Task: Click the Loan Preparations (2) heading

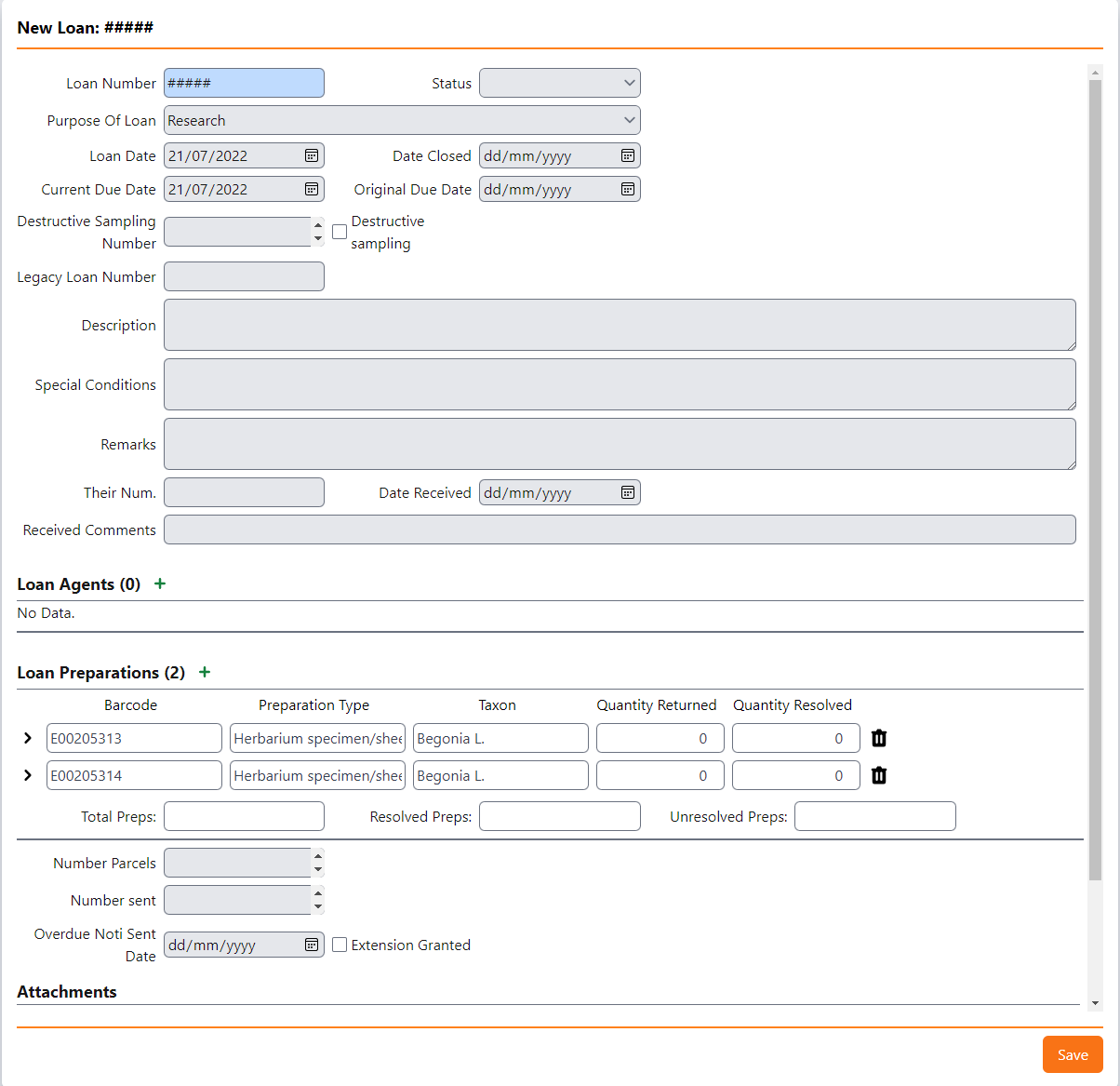Action: point(100,673)
